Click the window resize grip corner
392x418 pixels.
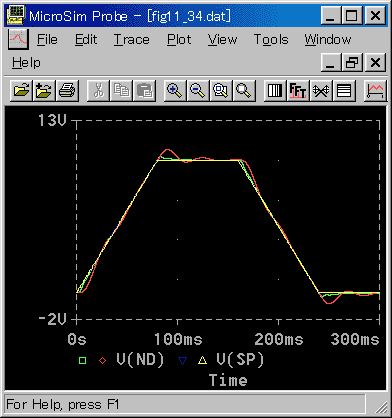(x=380, y=406)
